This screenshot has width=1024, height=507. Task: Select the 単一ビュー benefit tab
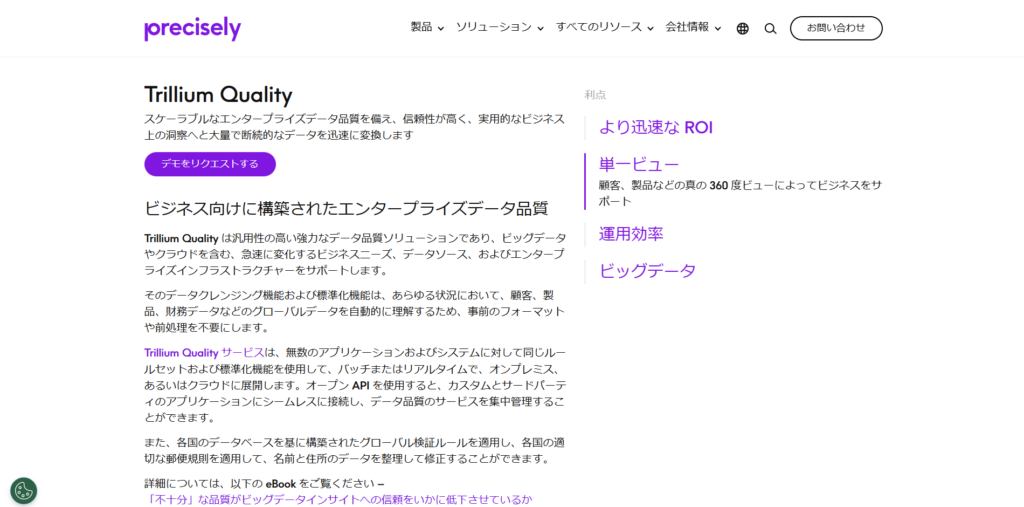tap(639, 165)
